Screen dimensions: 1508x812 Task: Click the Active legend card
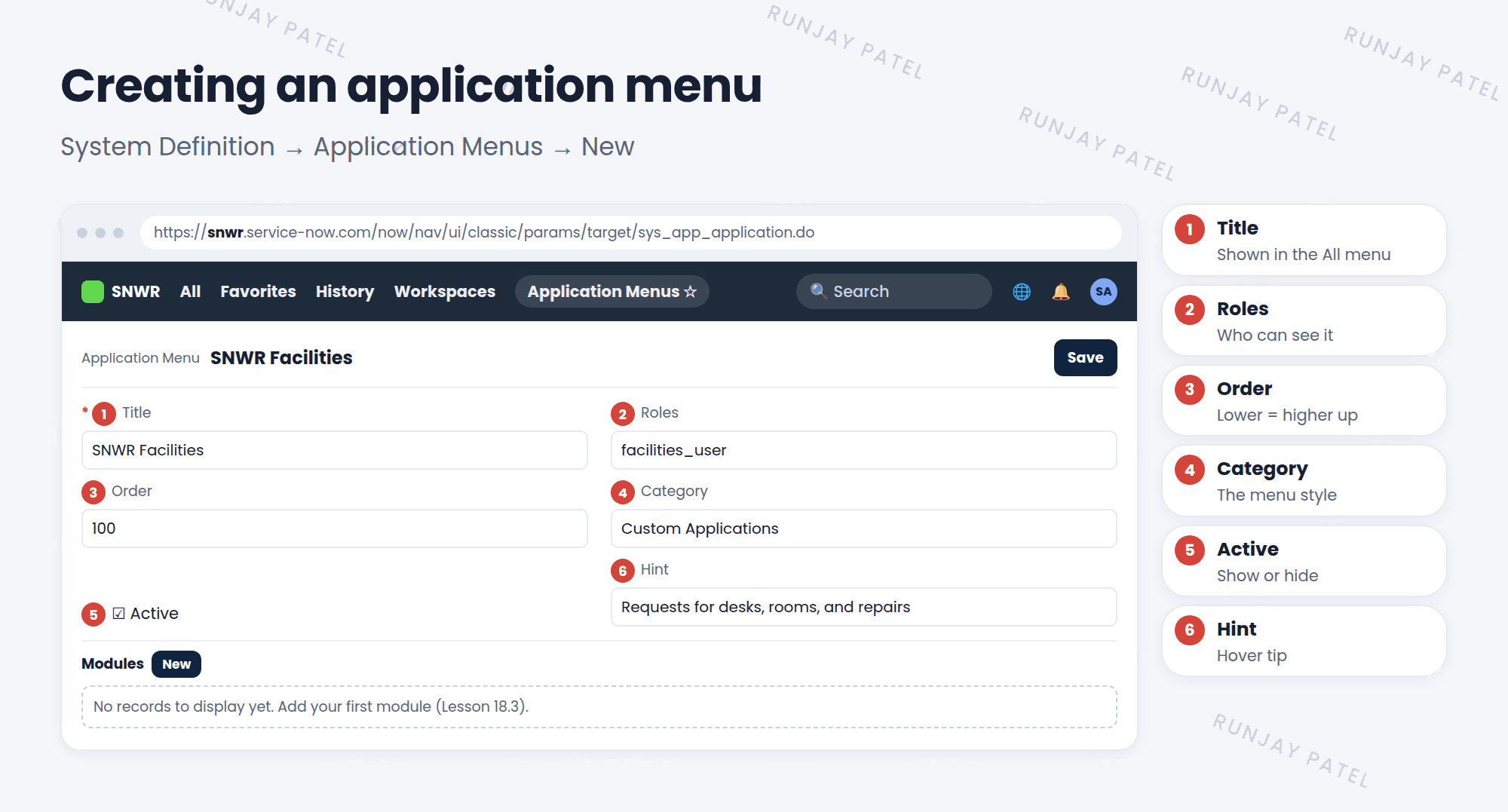coord(1304,561)
